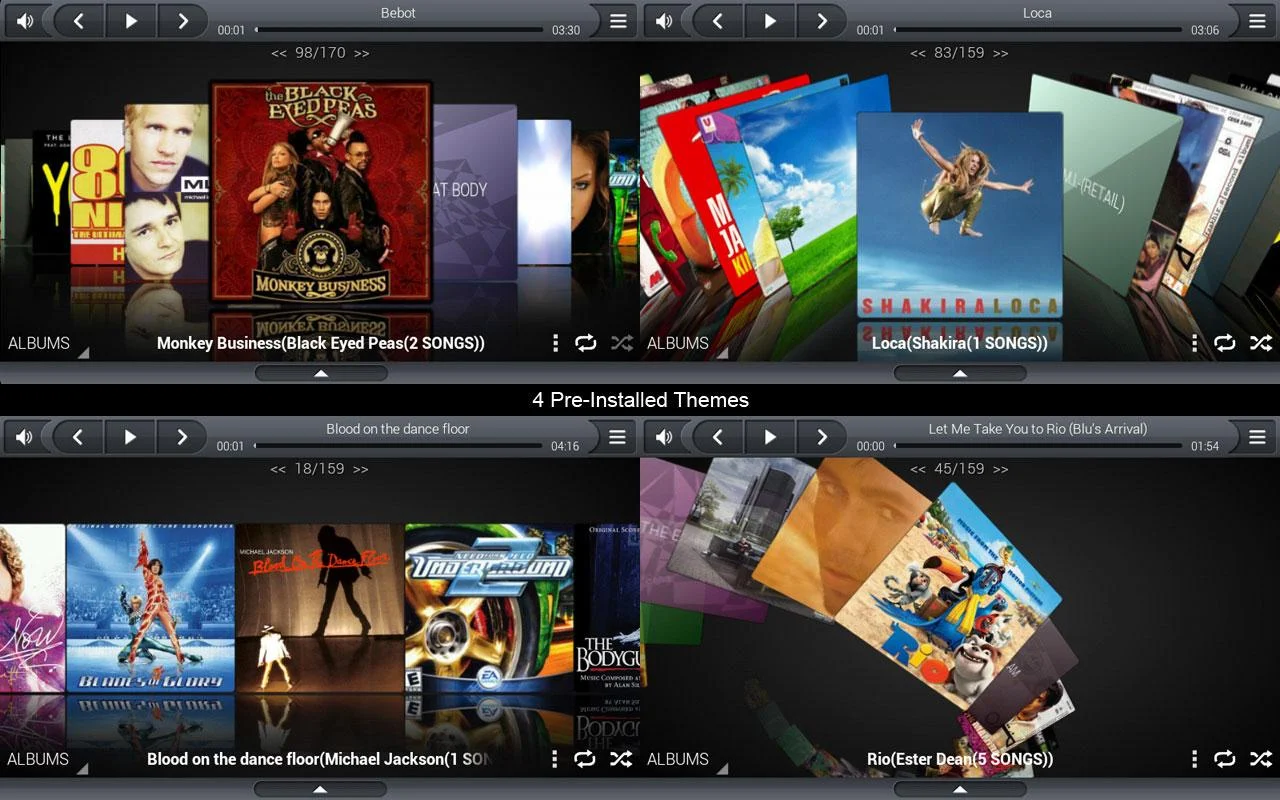Screen dimensions: 1280x800
Task: Seek on the Bebot progress bar
Action: (x=398, y=30)
